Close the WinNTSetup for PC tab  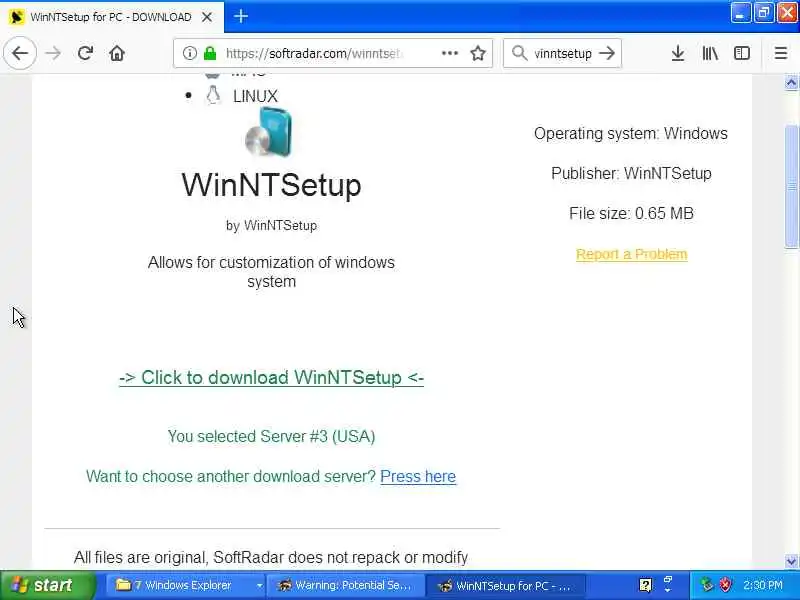[x=207, y=17]
